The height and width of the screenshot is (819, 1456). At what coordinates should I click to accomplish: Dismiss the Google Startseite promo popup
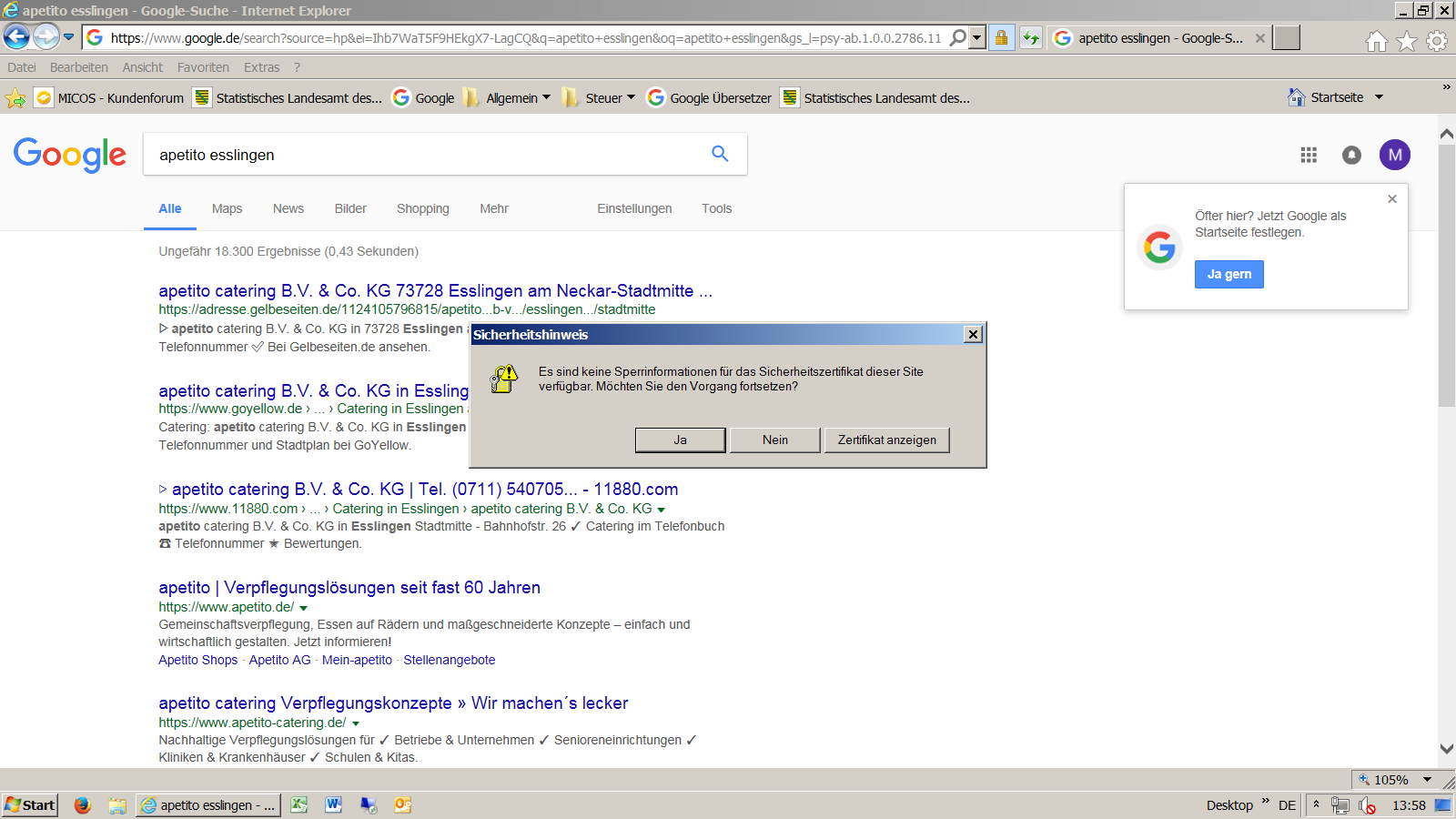(x=1391, y=198)
